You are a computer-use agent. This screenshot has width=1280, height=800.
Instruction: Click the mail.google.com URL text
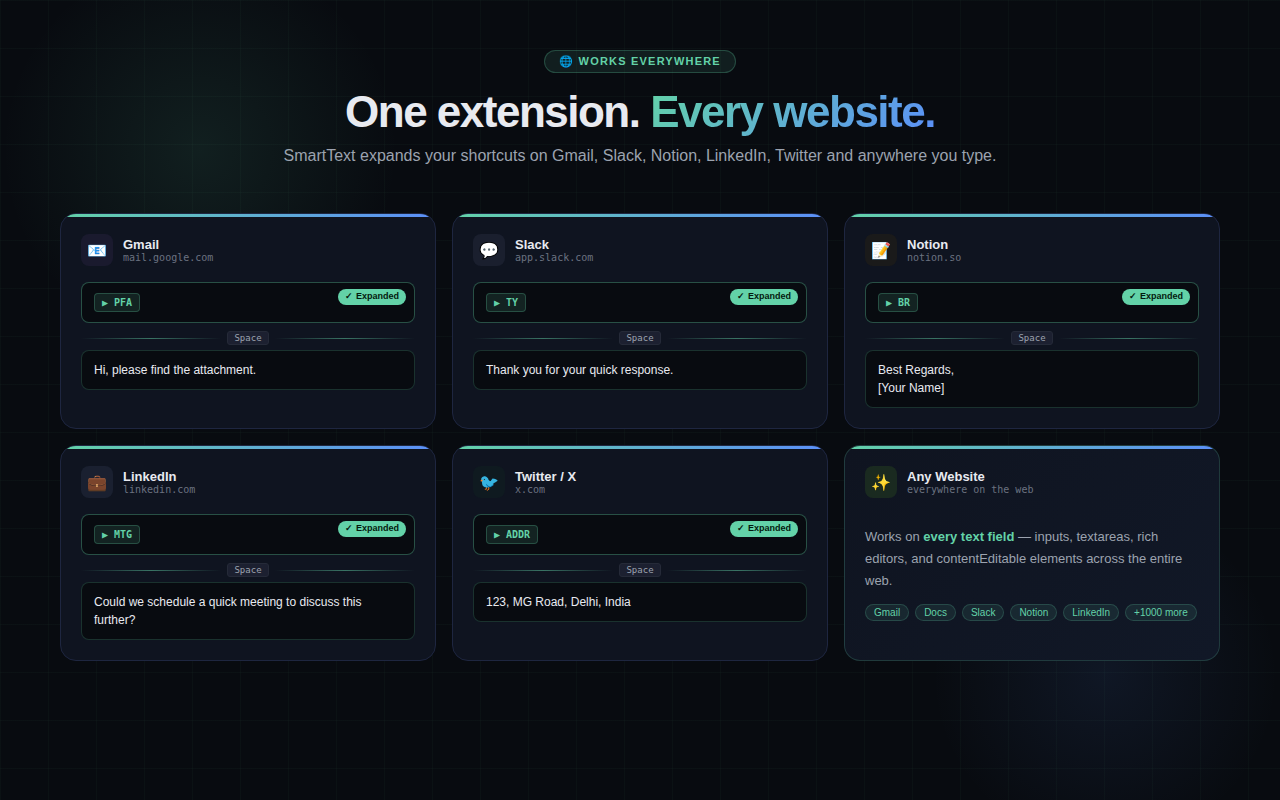tap(168, 258)
